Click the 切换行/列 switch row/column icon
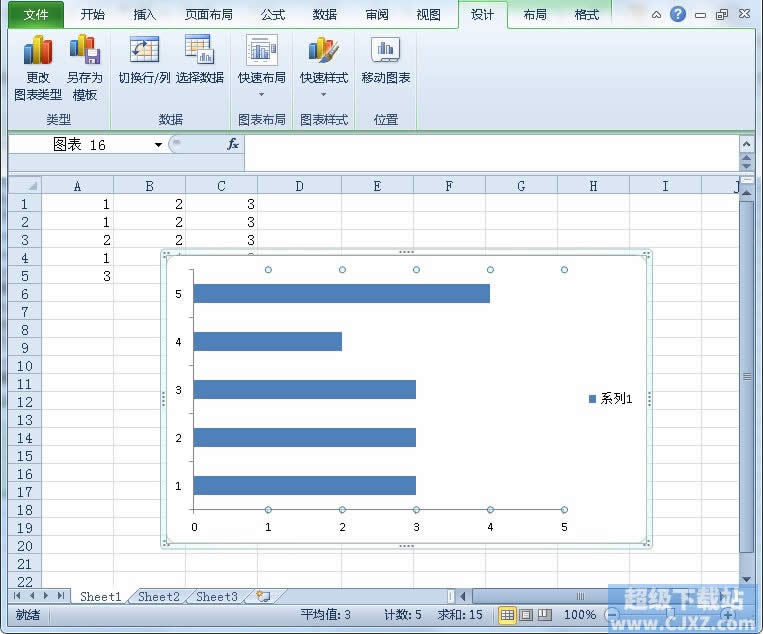The width and height of the screenshot is (763, 634). tap(144, 50)
